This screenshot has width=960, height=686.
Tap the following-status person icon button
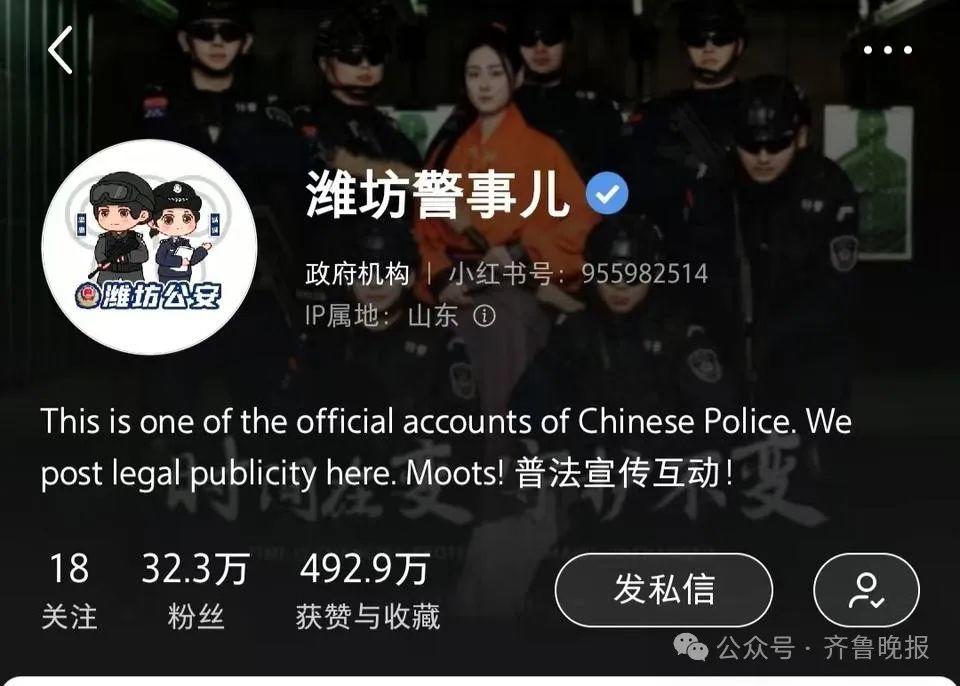pos(866,590)
